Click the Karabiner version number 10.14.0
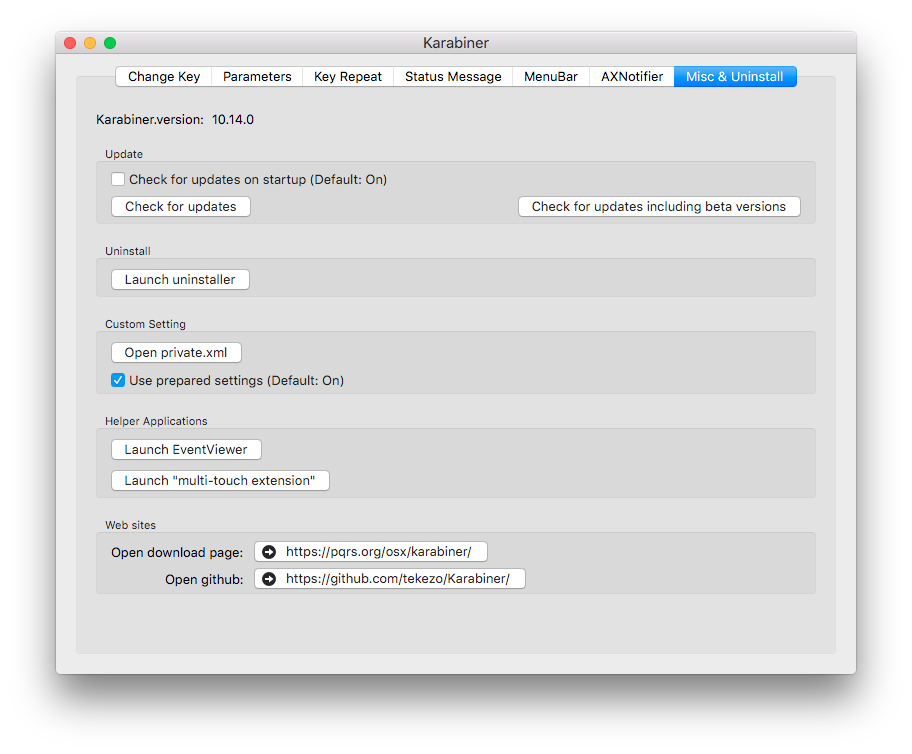The image size is (912, 754). tap(233, 120)
